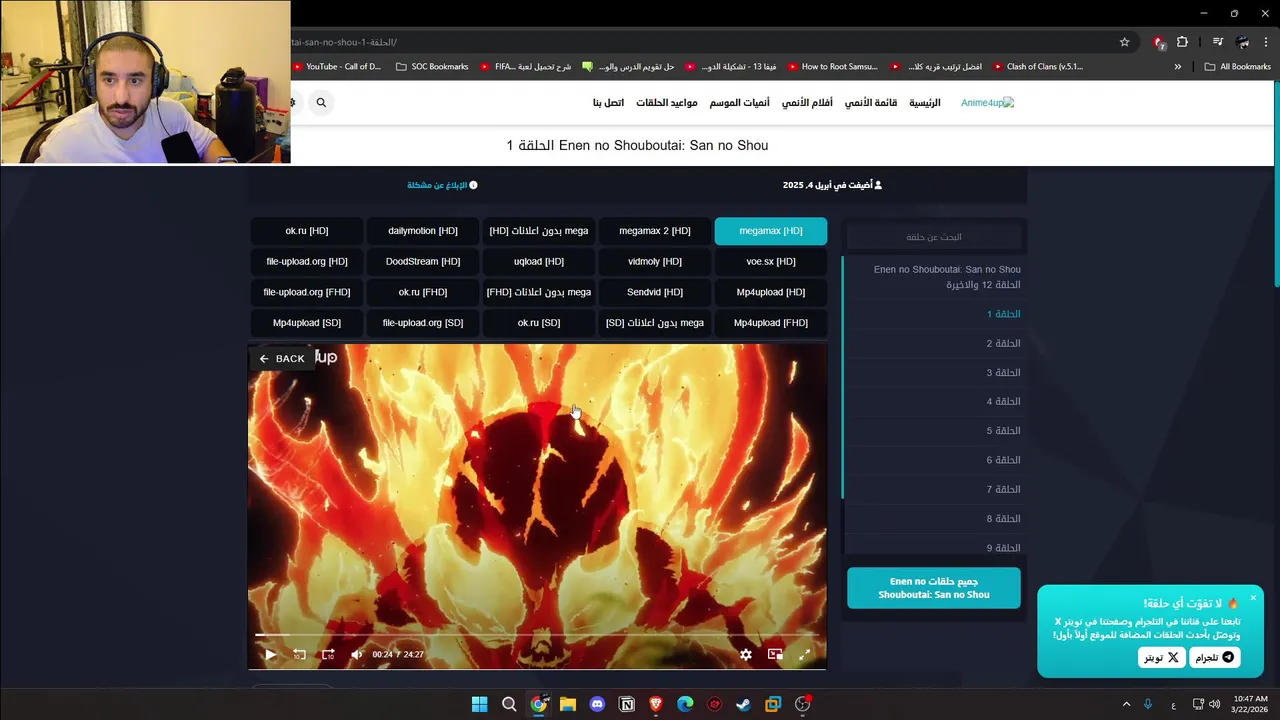This screenshot has height=720, width=1280.
Task: Select the voe.sx [HD] server
Action: point(771,262)
